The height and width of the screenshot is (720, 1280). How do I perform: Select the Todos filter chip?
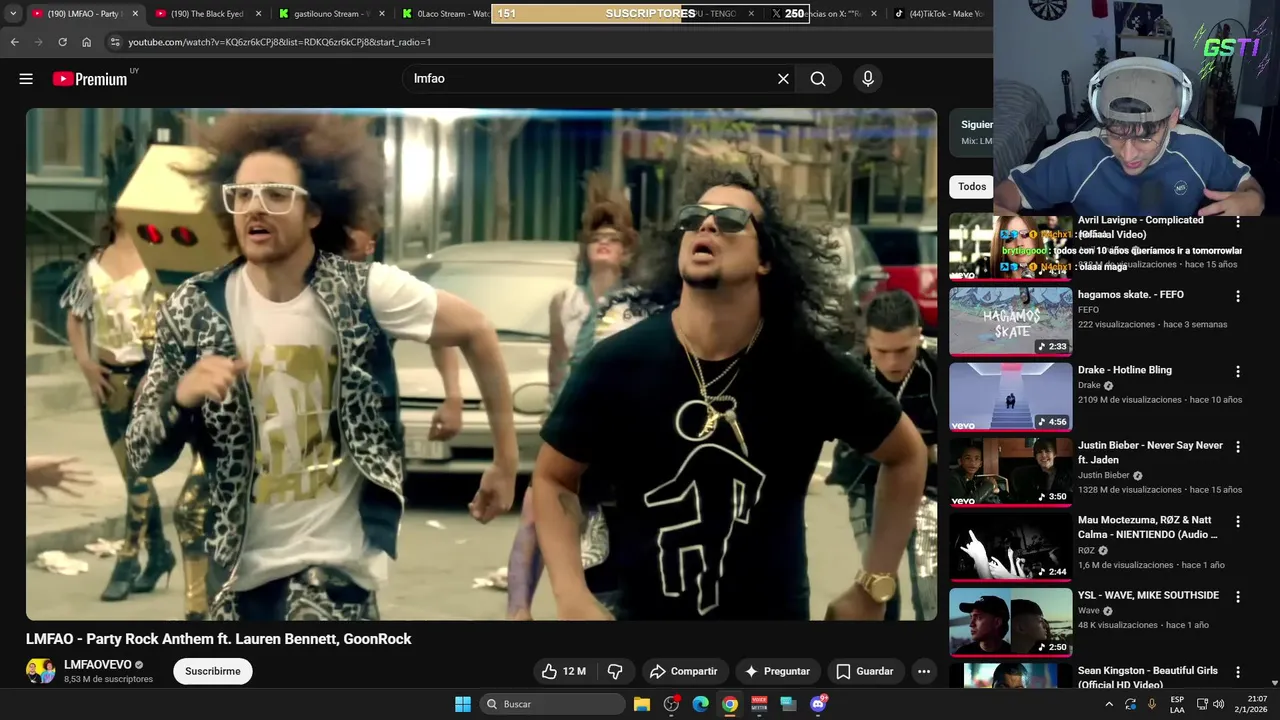(x=972, y=186)
